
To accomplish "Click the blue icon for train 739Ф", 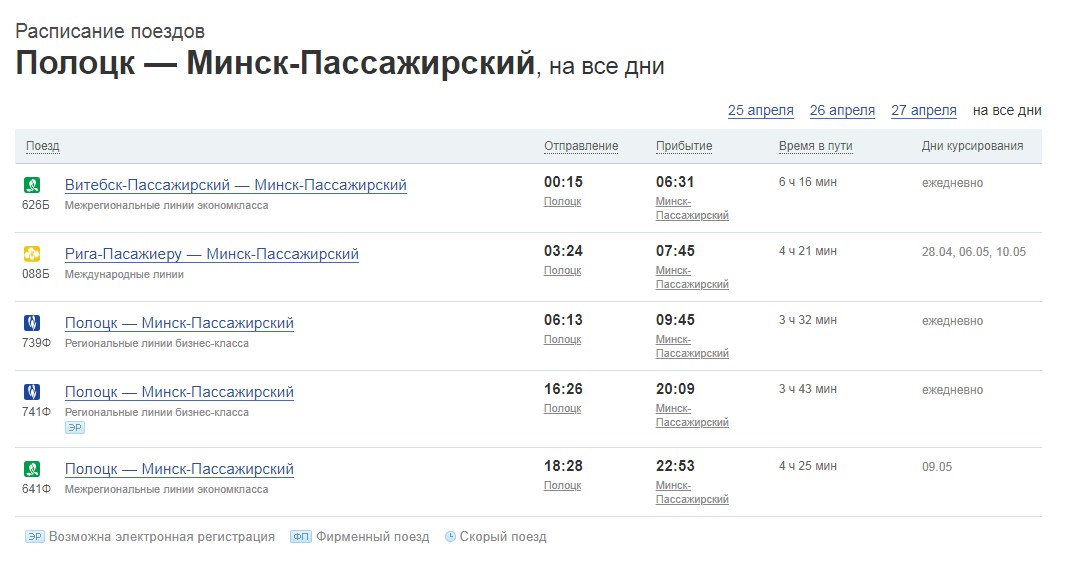I will (32, 323).
